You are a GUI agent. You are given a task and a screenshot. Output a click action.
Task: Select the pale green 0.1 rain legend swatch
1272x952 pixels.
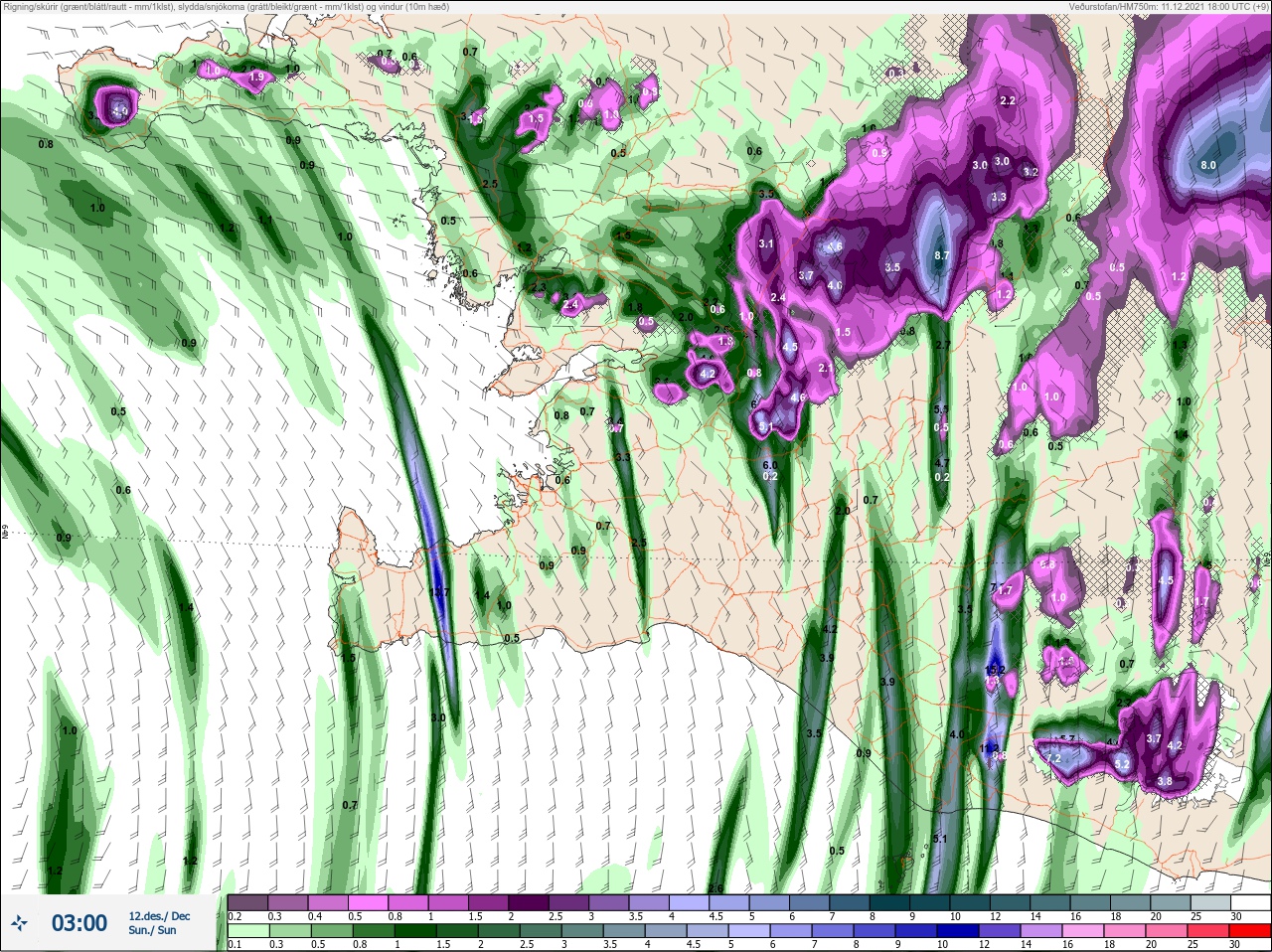(247, 931)
